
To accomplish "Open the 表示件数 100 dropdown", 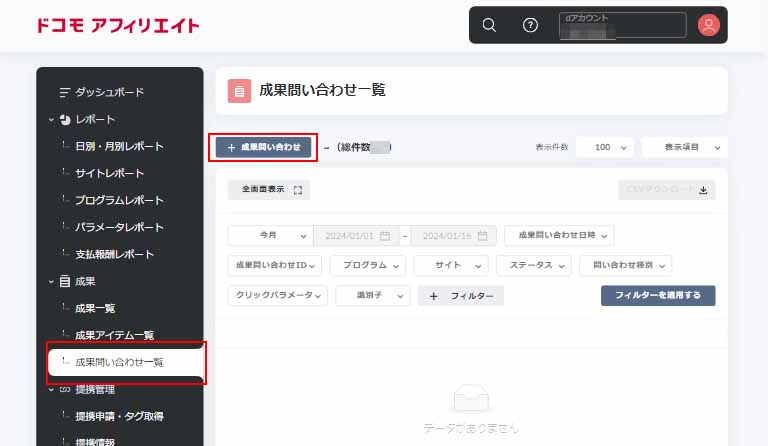I will pyautogui.click(x=605, y=147).
